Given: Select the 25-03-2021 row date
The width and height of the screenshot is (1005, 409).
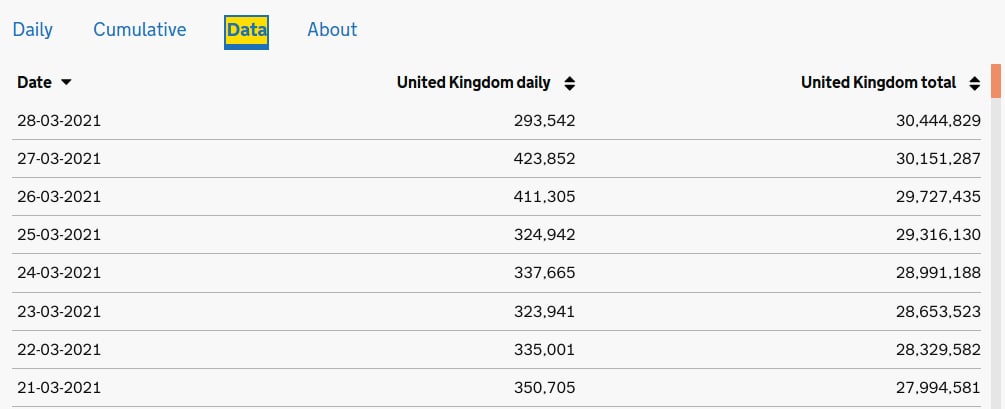Looking at the screenshot, I should pyautogui.click(x=59, y=235).
